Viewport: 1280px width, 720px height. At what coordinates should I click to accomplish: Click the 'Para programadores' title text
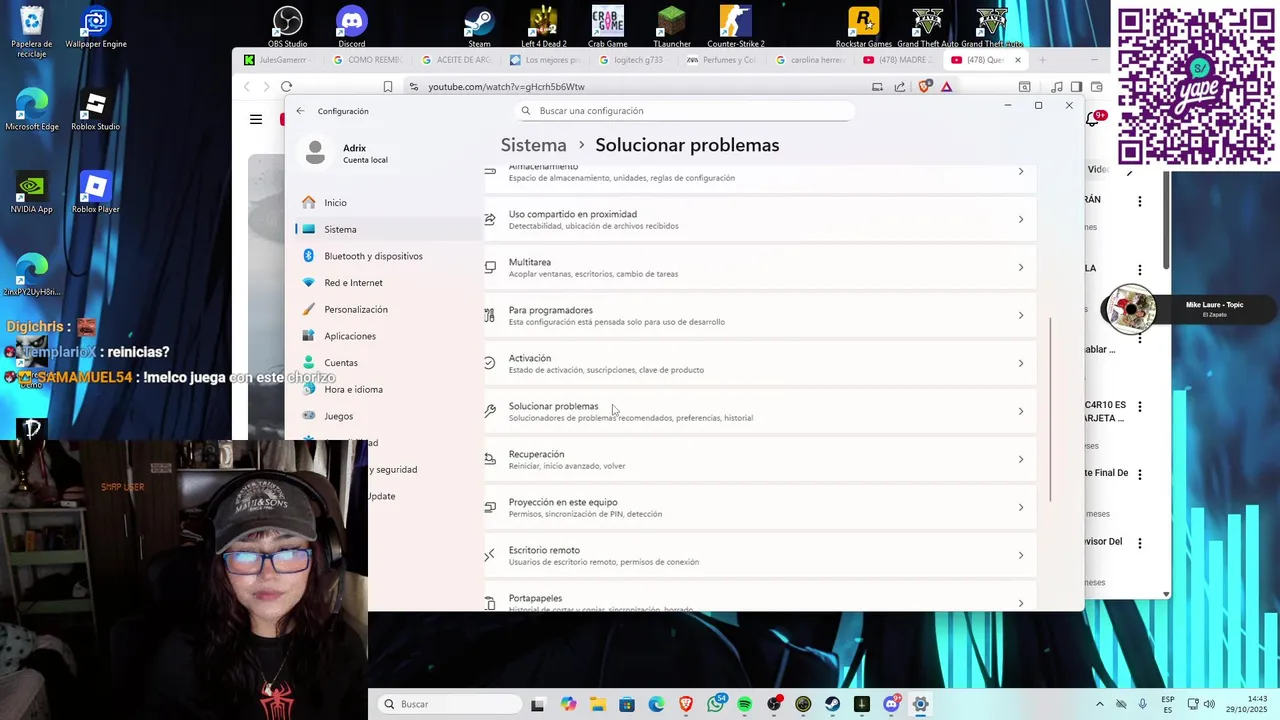tap(550, 310)
